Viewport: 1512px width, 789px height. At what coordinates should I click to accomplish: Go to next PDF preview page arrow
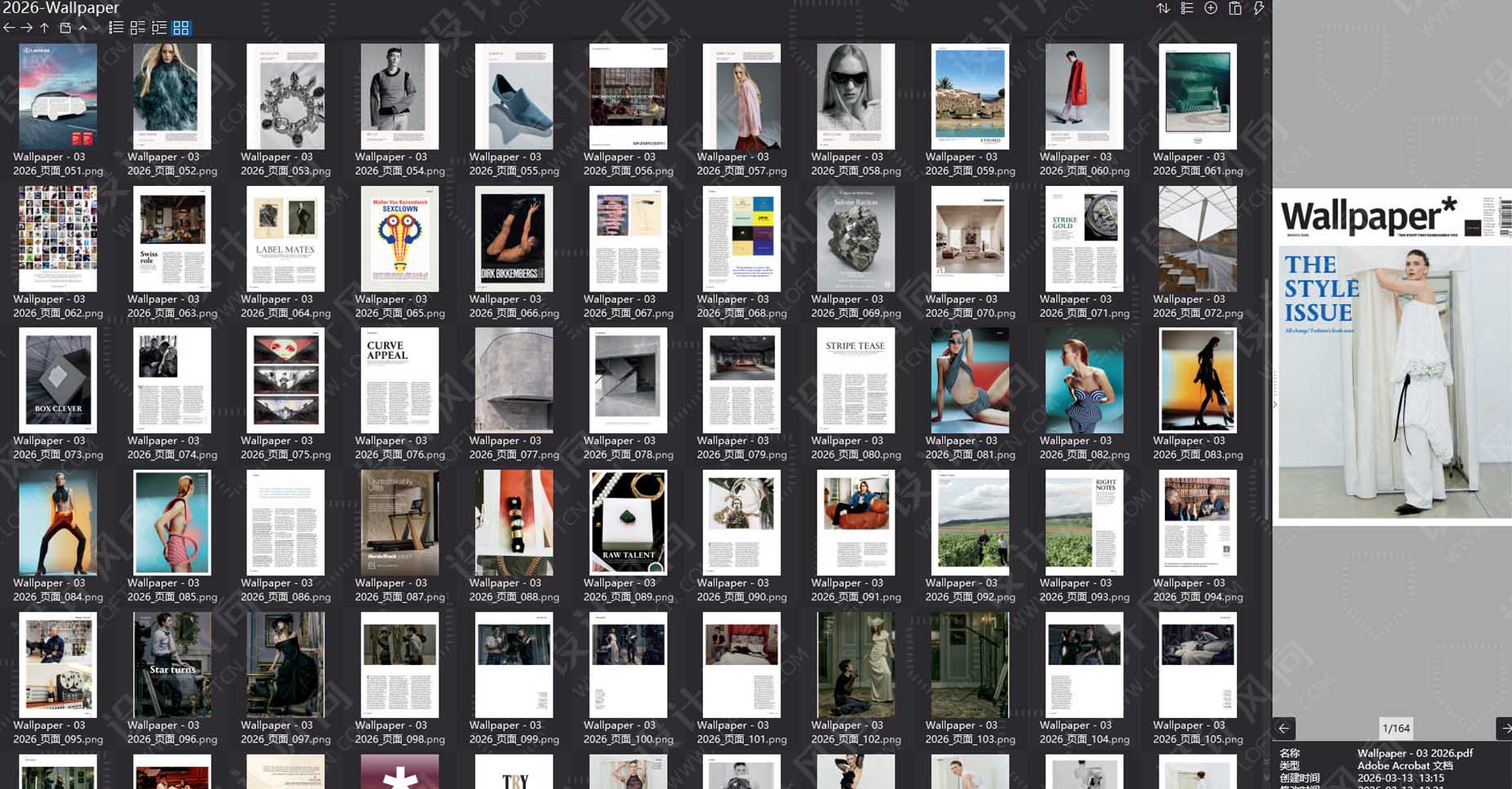[x=1505, y=729]
